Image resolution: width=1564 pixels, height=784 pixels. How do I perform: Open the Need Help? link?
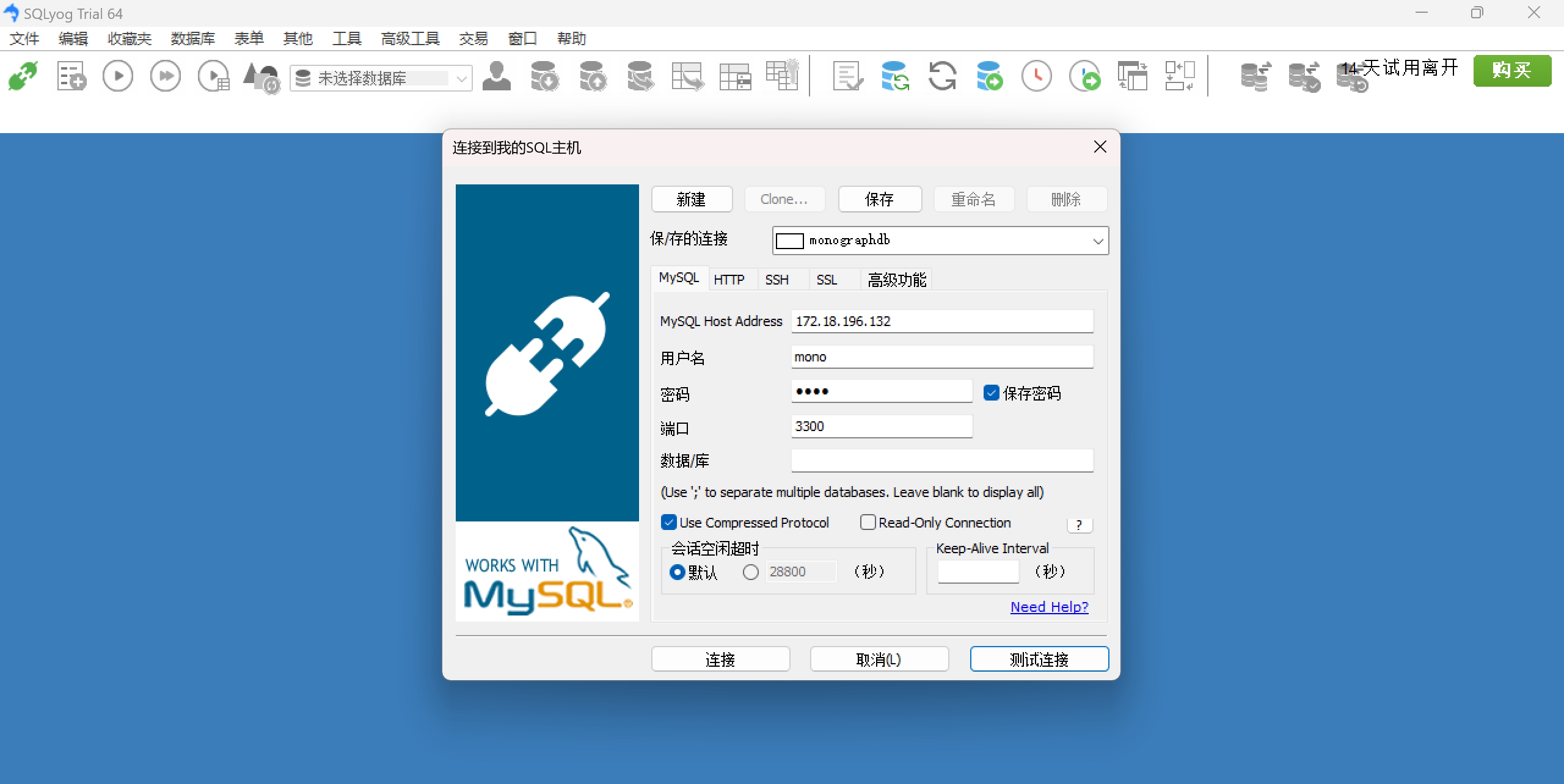click(1049, 607)
